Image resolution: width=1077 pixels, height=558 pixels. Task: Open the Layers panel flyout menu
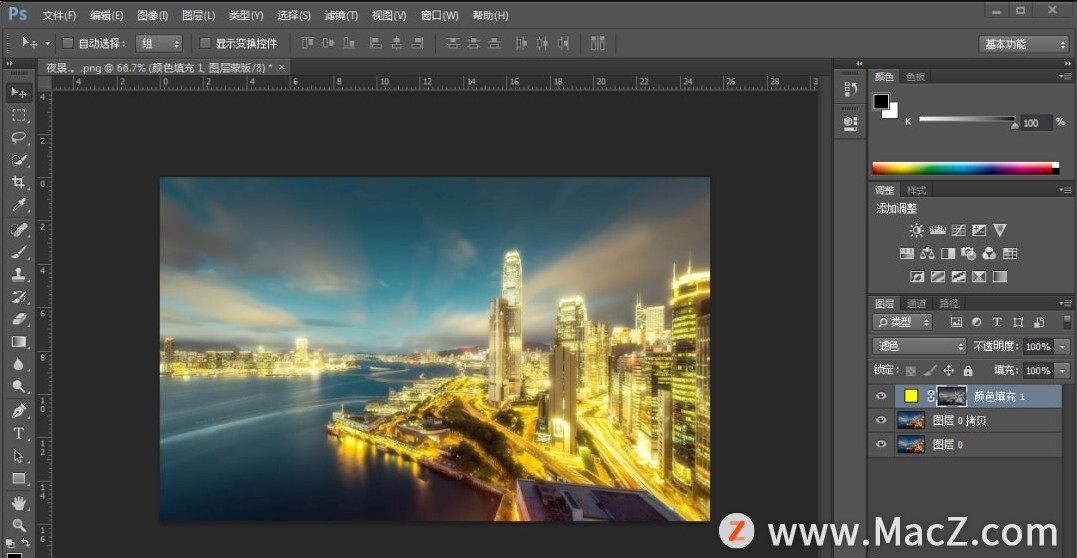pyautogui.click(x=1065, y=303)
